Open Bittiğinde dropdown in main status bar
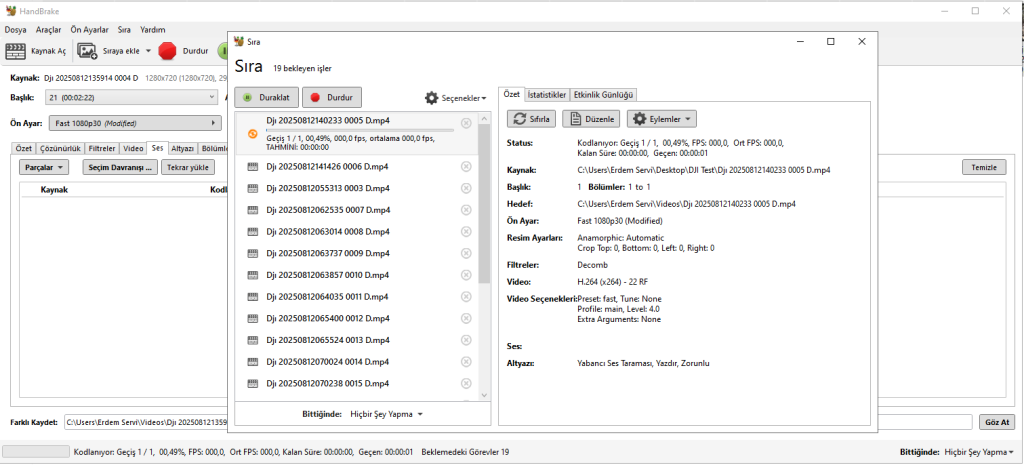The image size is (1024, 465). [977, 452]
